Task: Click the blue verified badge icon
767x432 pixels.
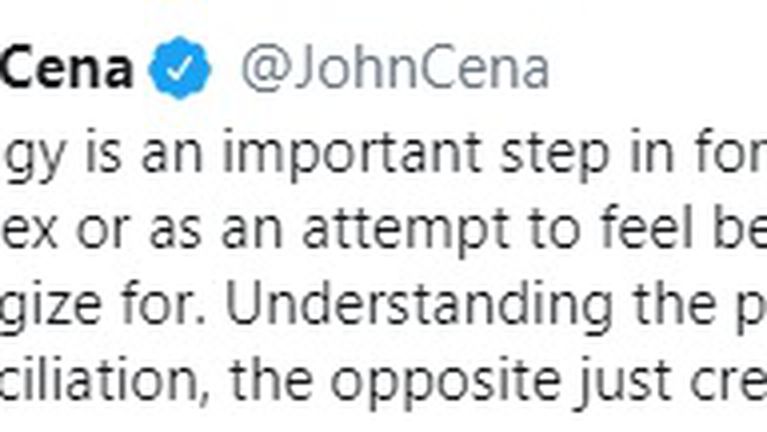Action: [180, 68]
